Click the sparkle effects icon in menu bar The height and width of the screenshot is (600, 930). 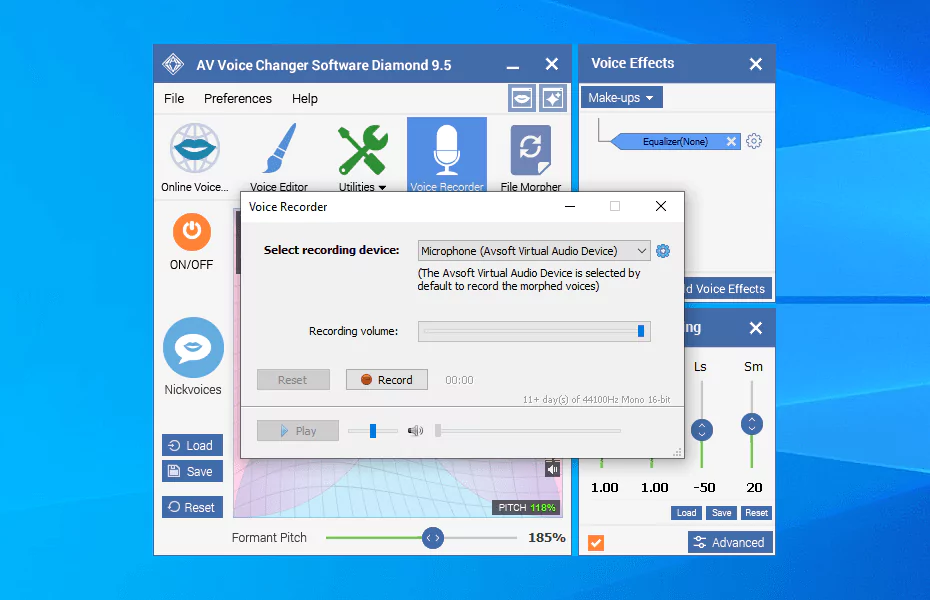[553, 98]
